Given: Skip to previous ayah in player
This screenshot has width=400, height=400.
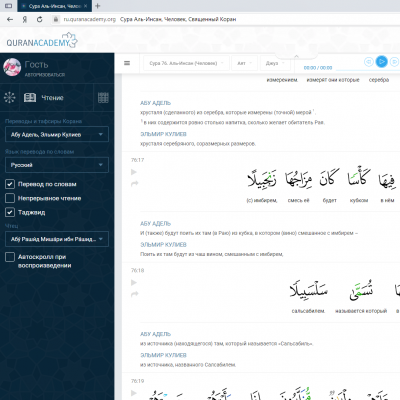Looking at the screenshot, I should pos(368,62).
